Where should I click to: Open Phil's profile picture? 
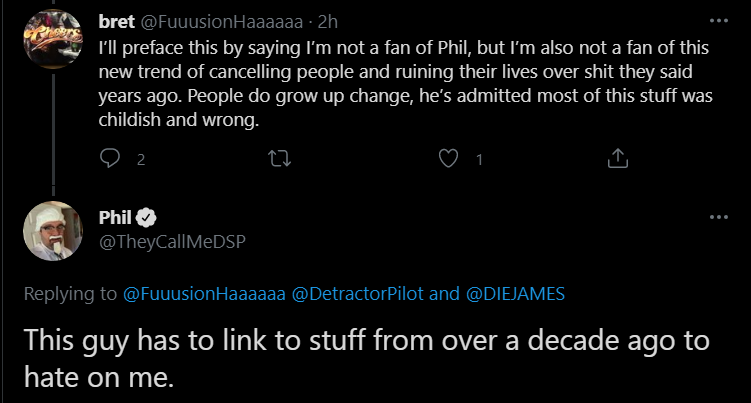[53, 231]
